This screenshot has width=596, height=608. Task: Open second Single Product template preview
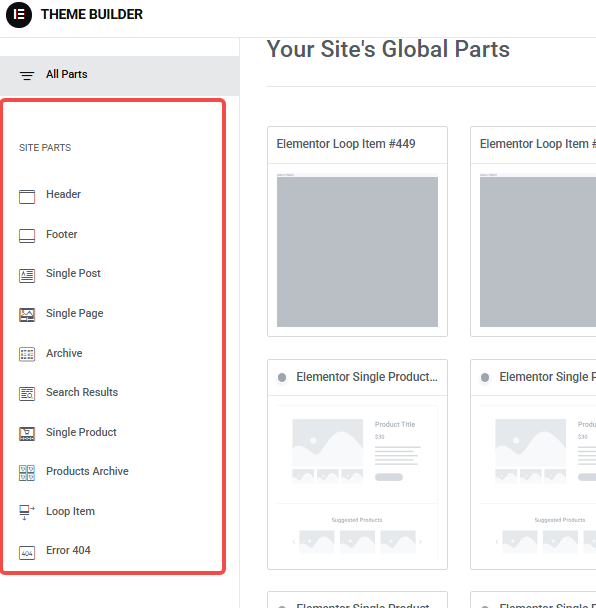pyautogui.click(x=538, y=483)
